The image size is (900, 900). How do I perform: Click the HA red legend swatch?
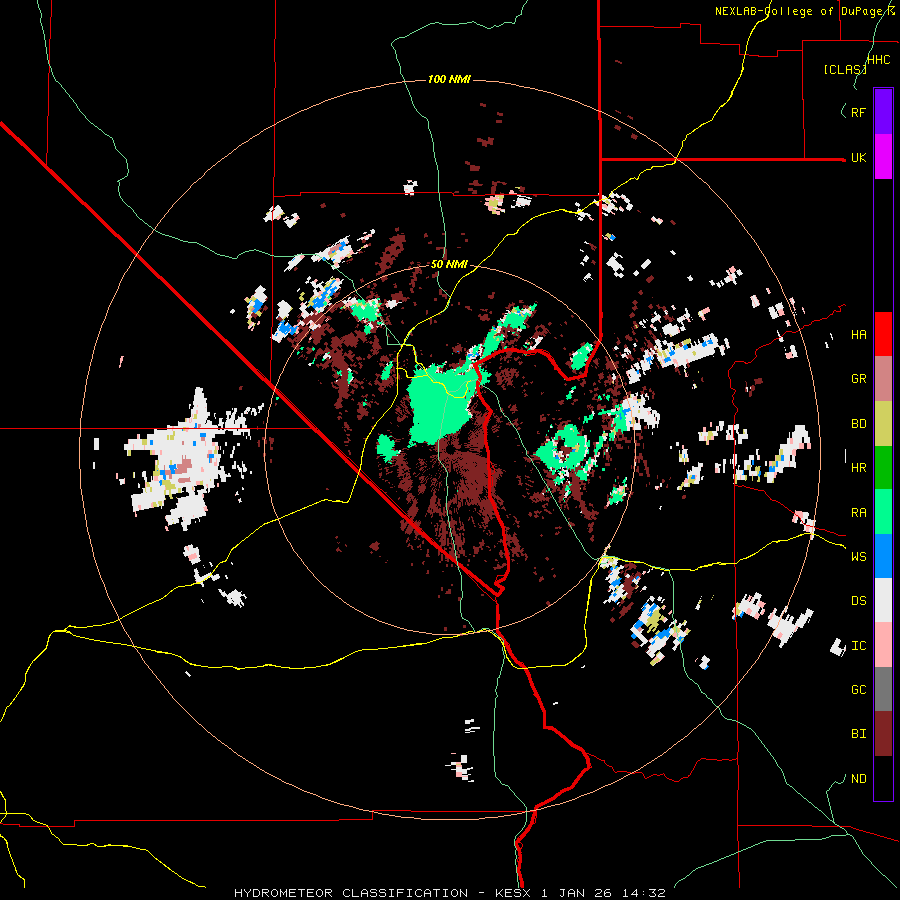point(883,334)
